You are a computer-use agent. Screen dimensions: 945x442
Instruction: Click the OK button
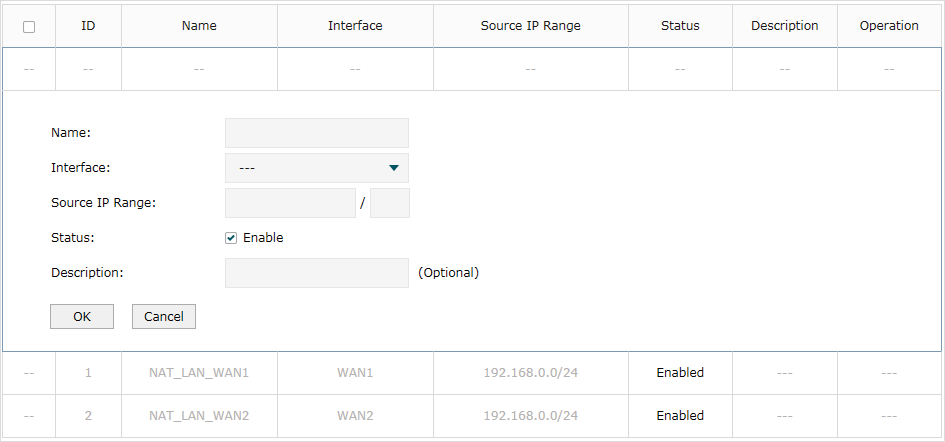click(82, 317)
